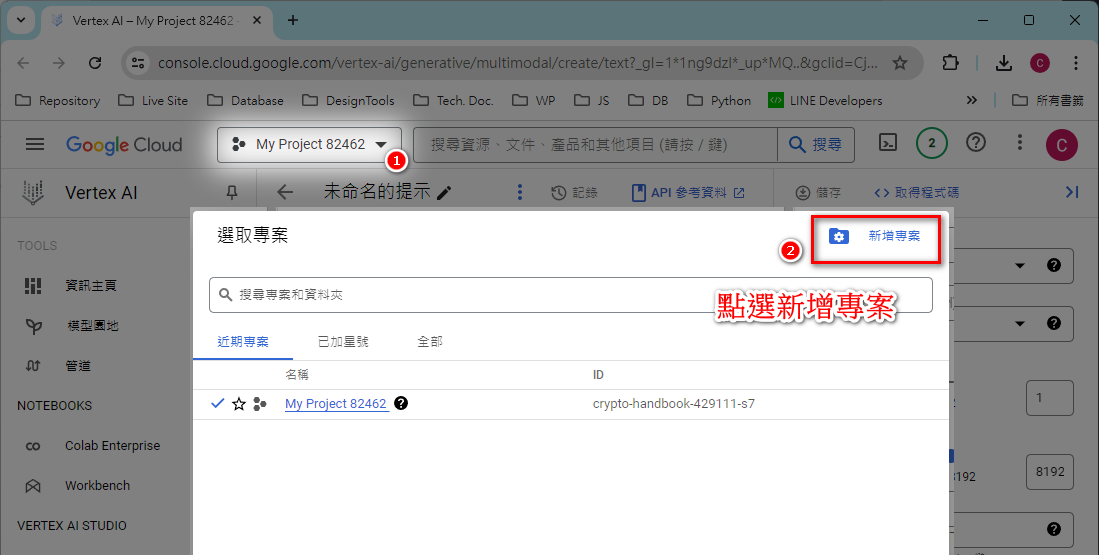Switch to the 近期專案 tab
This screenshot has width=1099, height=555.
pos(243,342)
